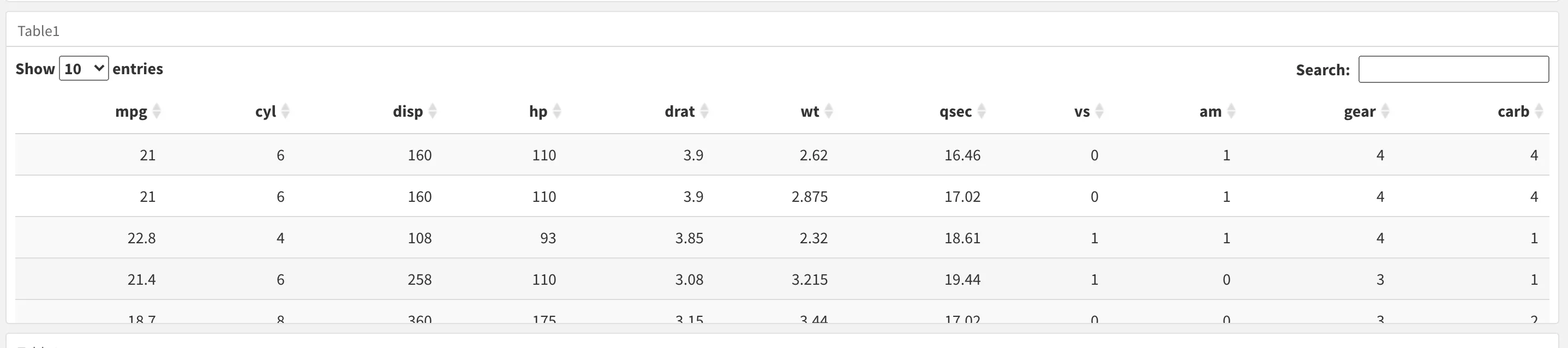Screen dimensions: 1568x348
Task: Click the mpg column header label
Action: pyautogui.click(x=131, y=111)
